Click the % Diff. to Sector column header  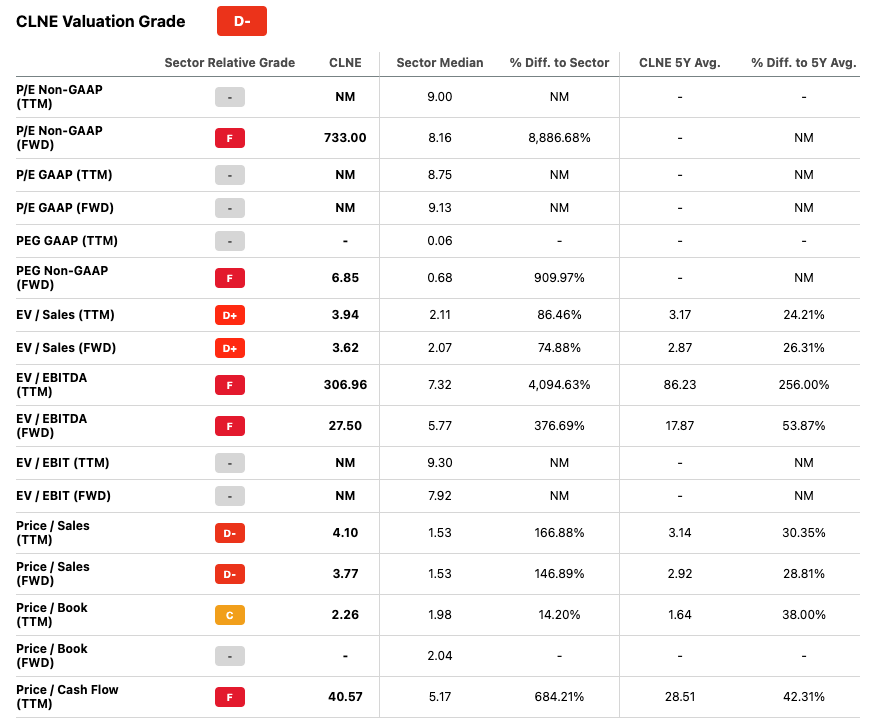pyautogui.click(x=559, y=63)
